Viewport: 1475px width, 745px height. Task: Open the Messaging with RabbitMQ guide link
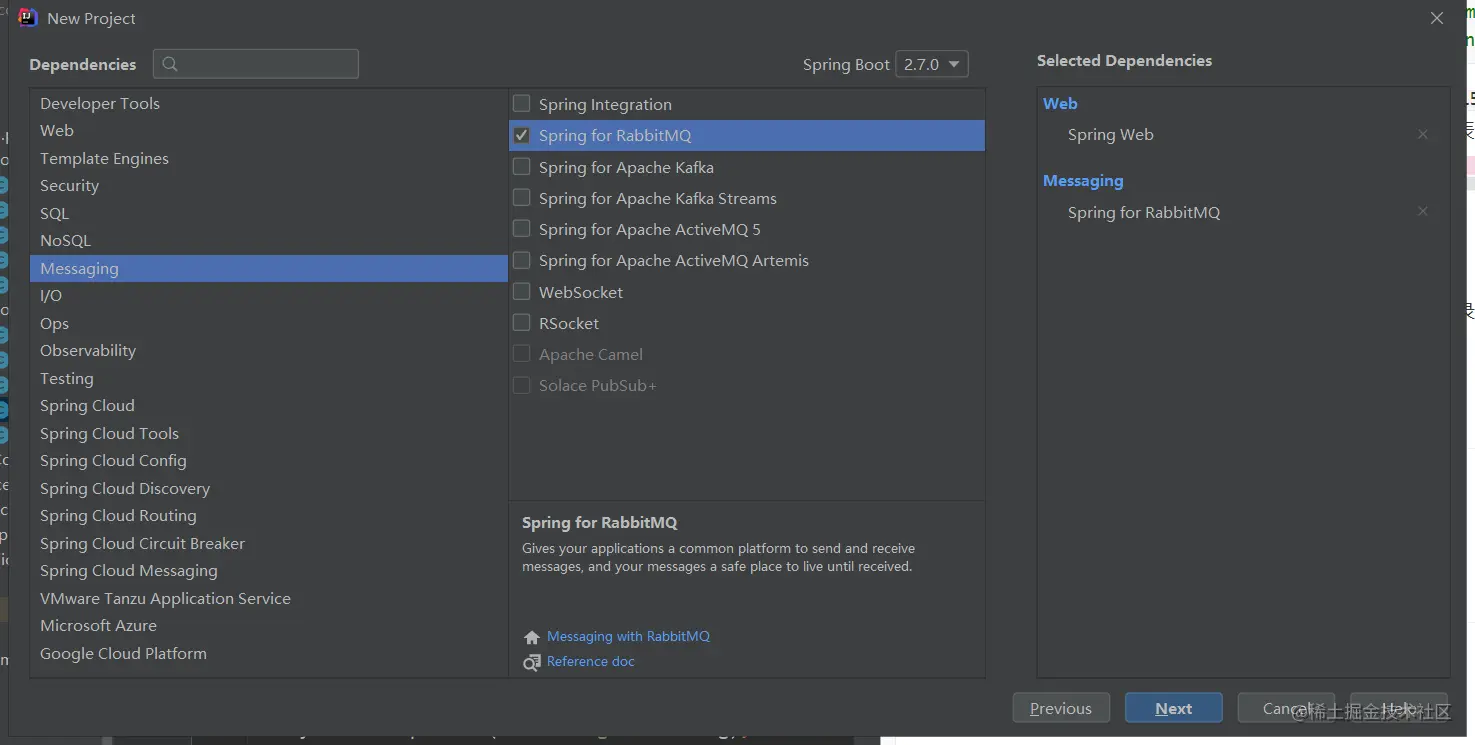[628, 637]
